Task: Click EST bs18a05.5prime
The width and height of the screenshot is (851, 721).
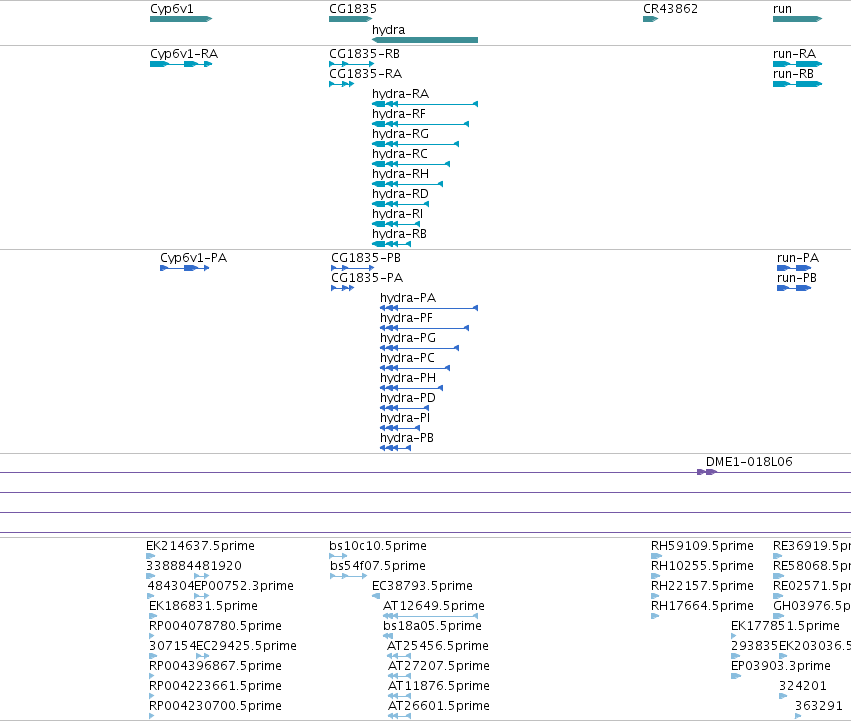Action: 388,636
